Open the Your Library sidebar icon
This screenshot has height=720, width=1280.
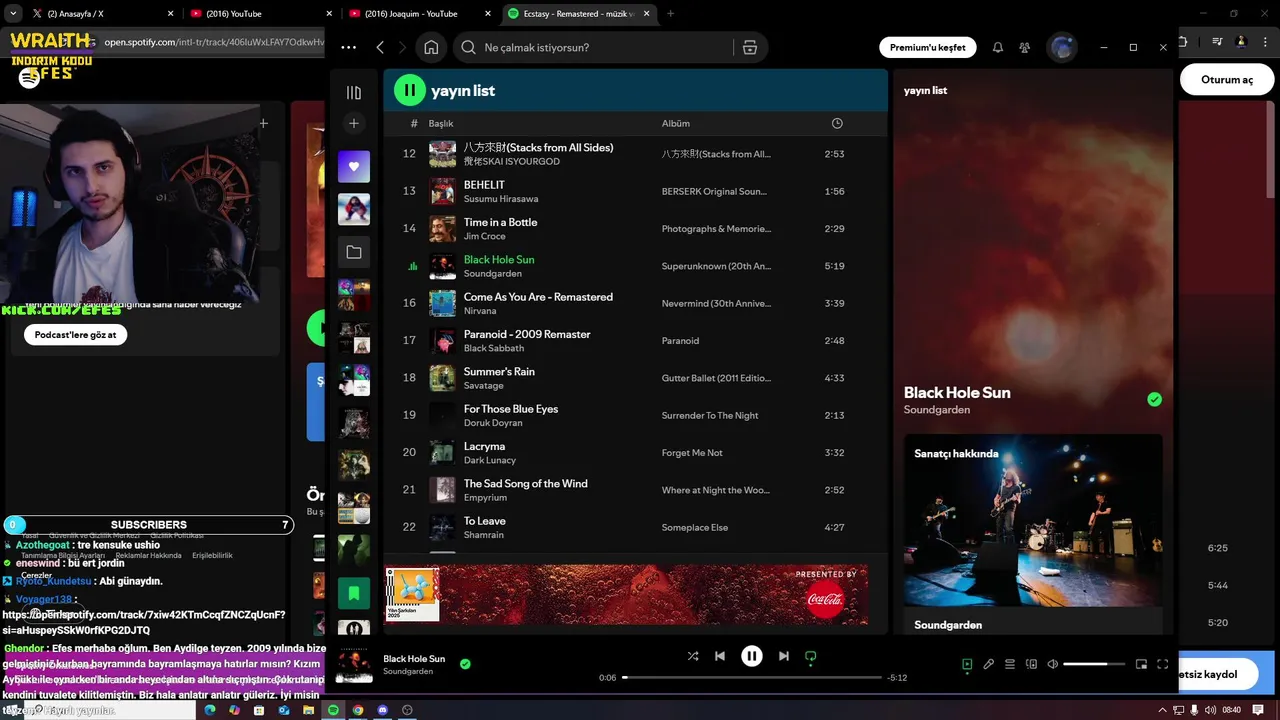coord(354,92)
